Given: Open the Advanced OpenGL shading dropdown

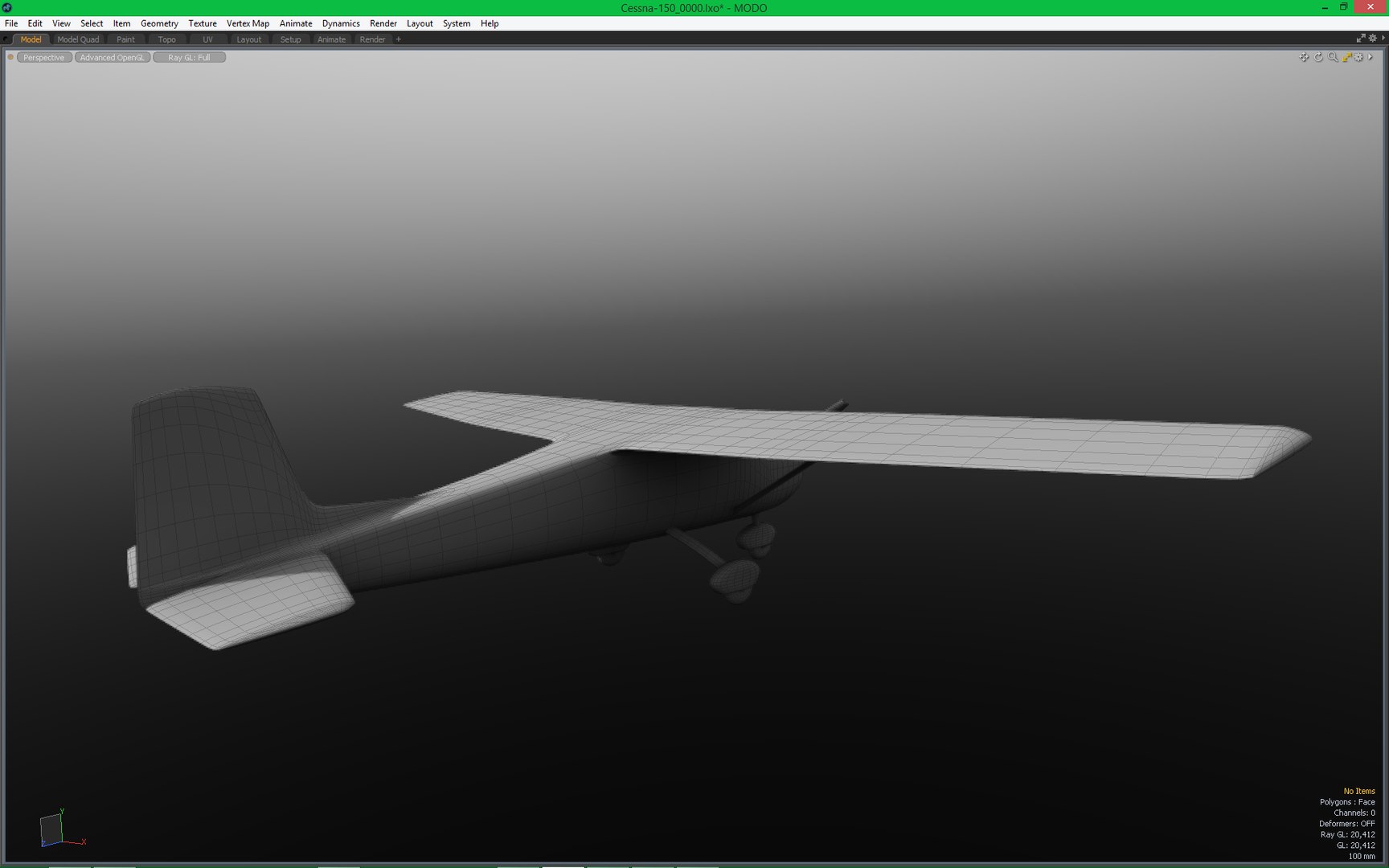Looking at the screenshot, I should [x=113, y=57].
